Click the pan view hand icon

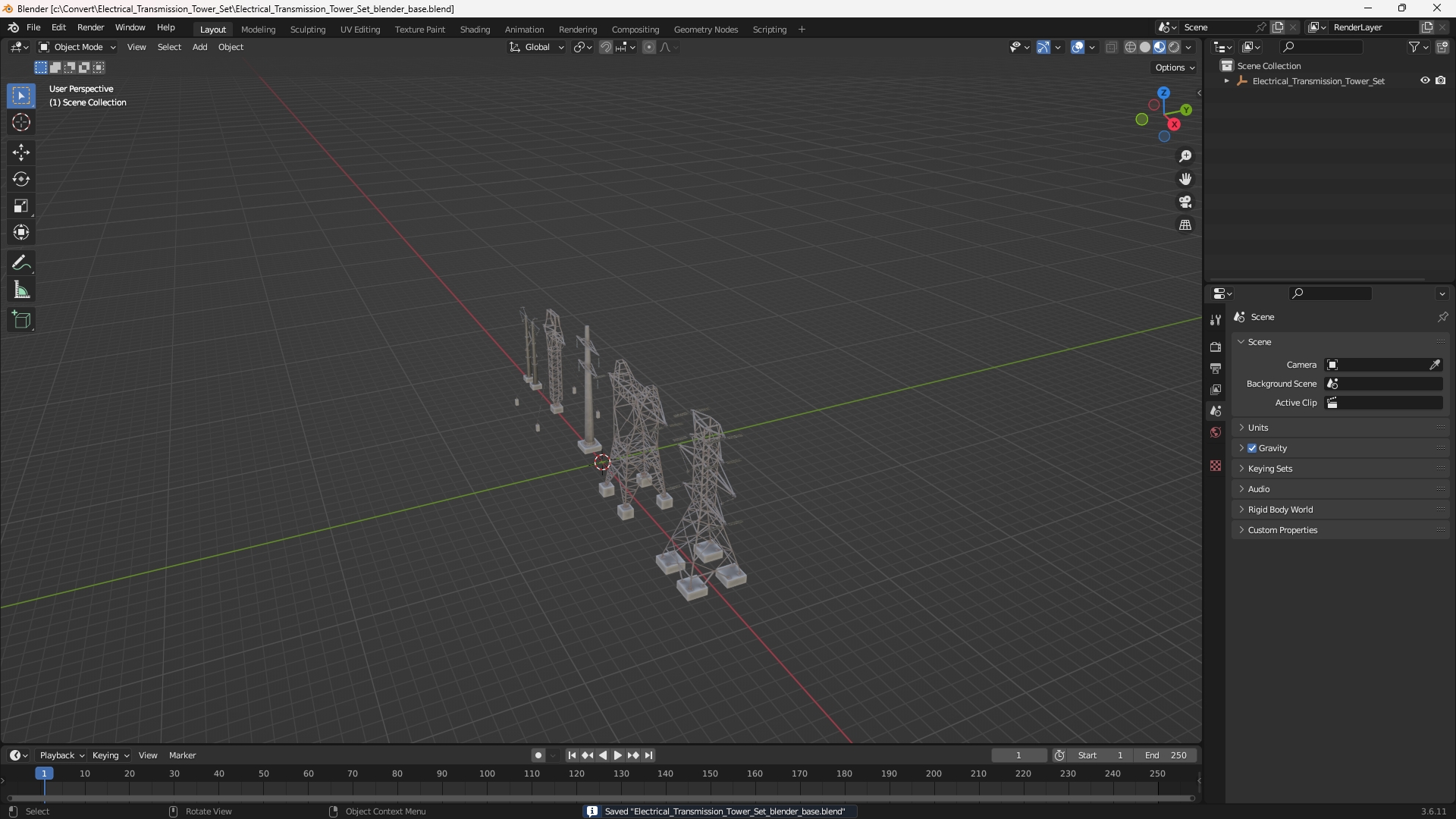1185,179
